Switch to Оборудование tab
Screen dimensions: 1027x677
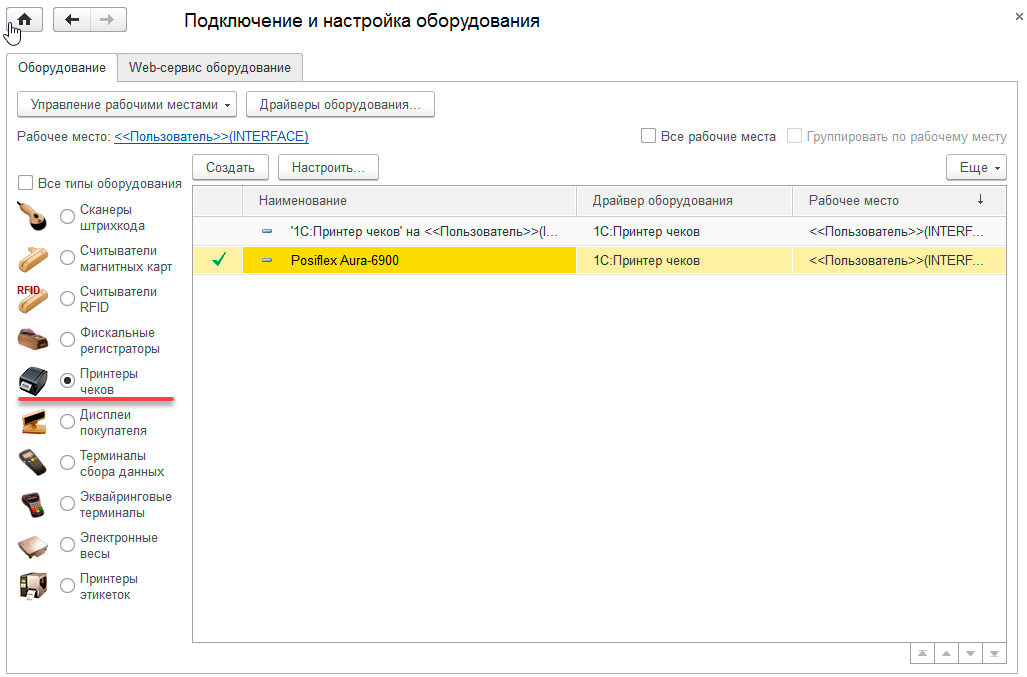62,67
